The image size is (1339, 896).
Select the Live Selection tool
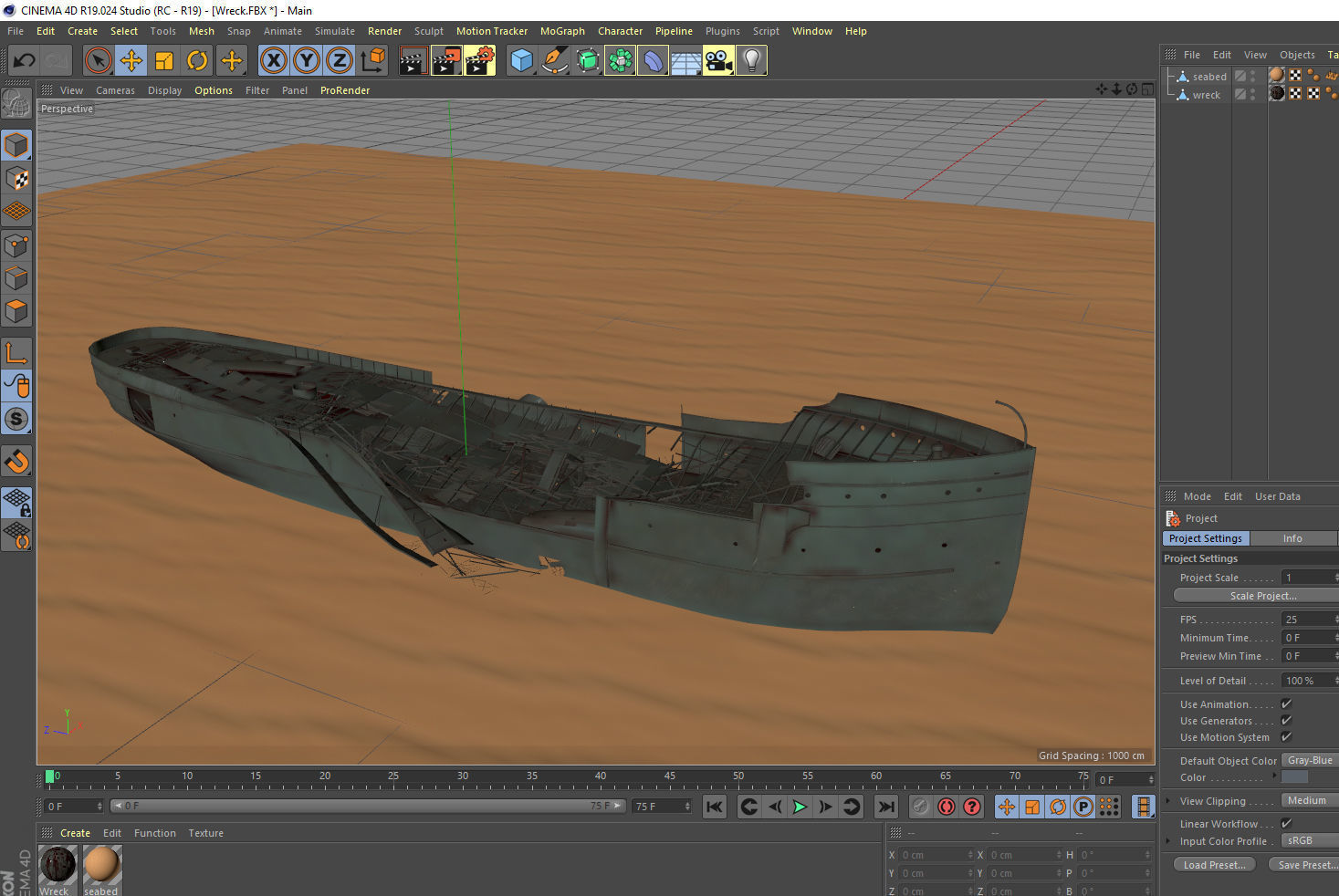tap(99, 61)
